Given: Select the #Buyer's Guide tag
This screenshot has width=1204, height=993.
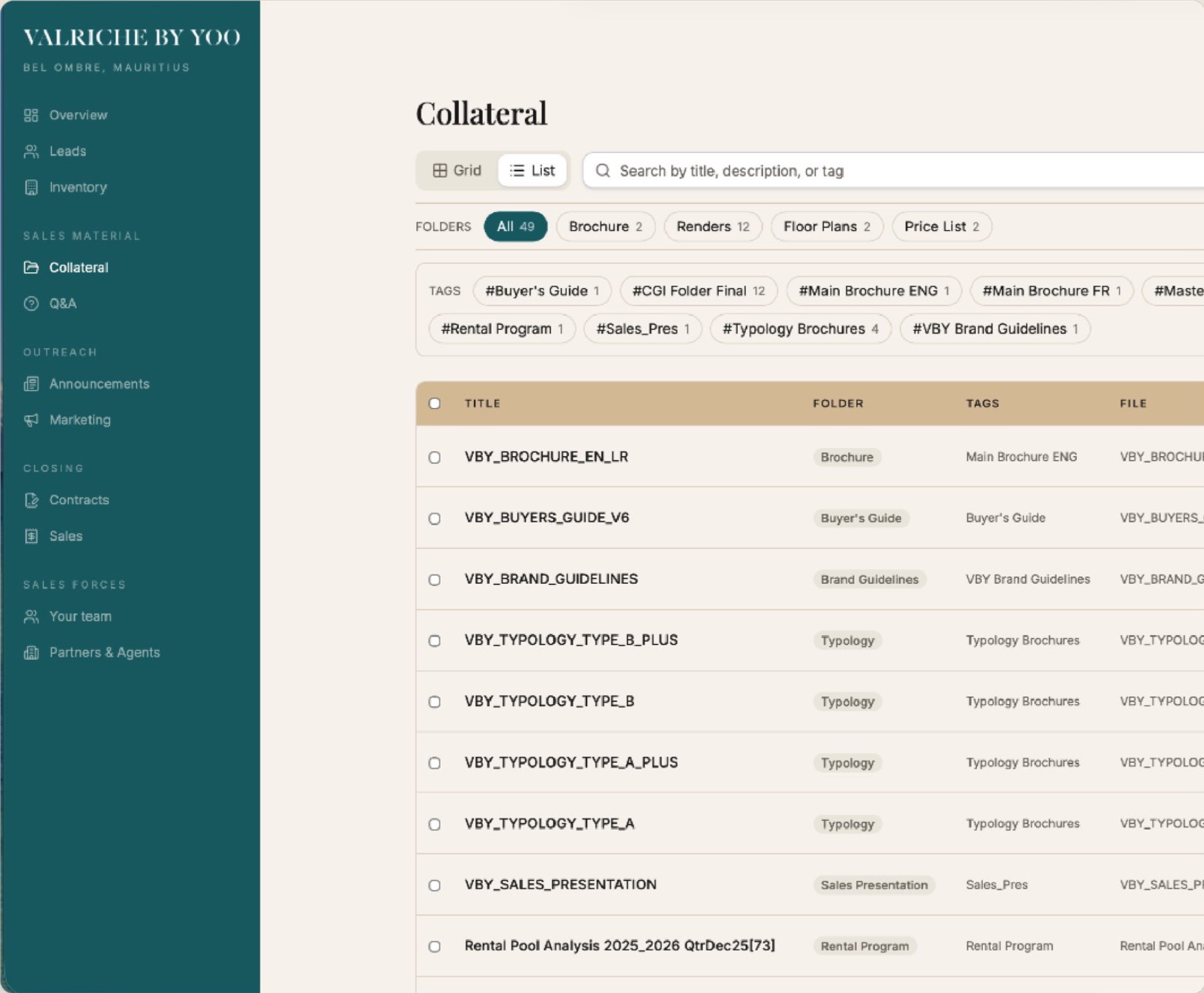Looking at the screenshot, I should pos(542,291).
